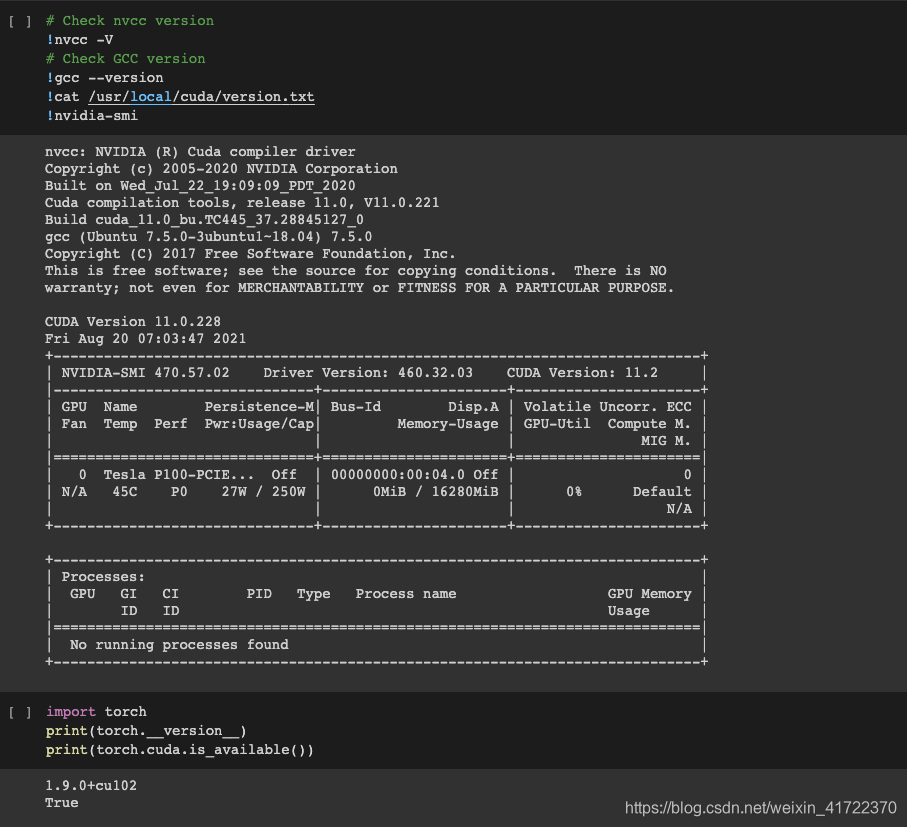Click the No running processes found line

[x=175, y=644]
